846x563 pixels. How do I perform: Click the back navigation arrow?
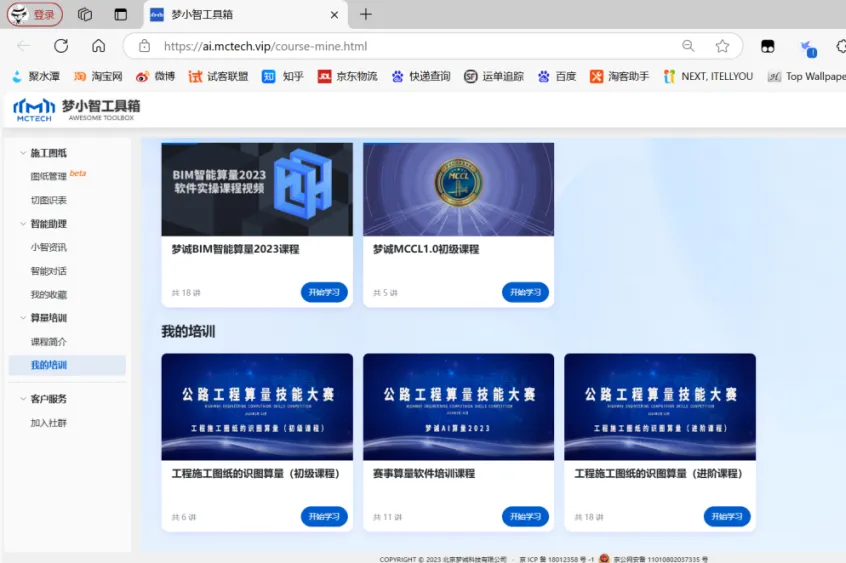(x=24, y=46)
